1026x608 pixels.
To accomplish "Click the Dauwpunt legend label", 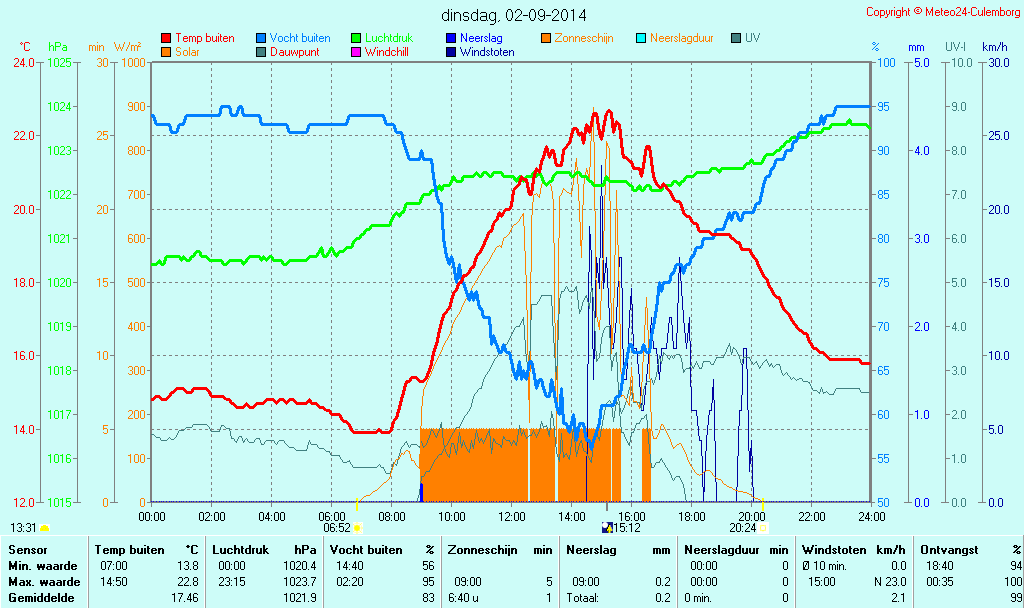I will pyautogui.click(x=295, y=52).
